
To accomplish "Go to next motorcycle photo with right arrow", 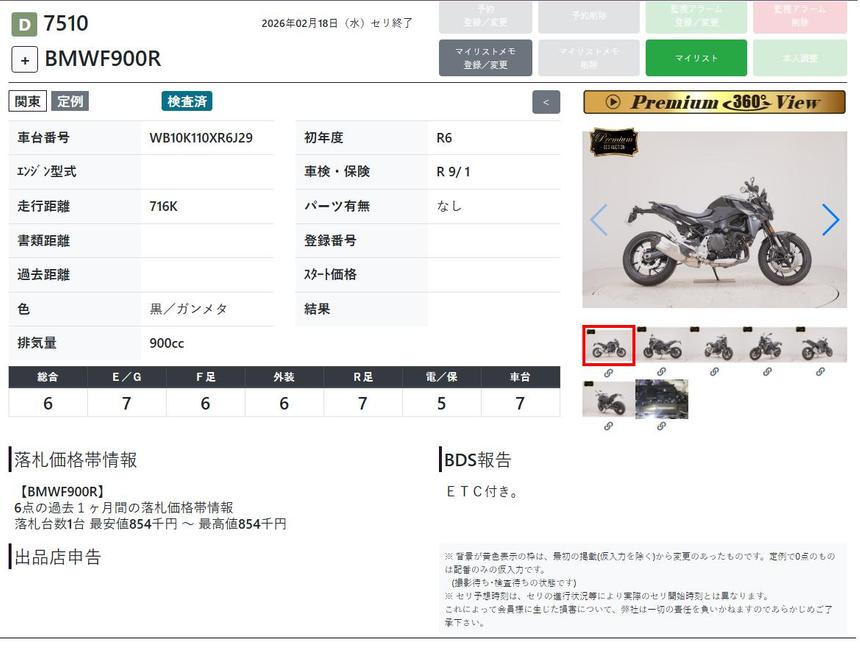I will (x=830, y=220).
